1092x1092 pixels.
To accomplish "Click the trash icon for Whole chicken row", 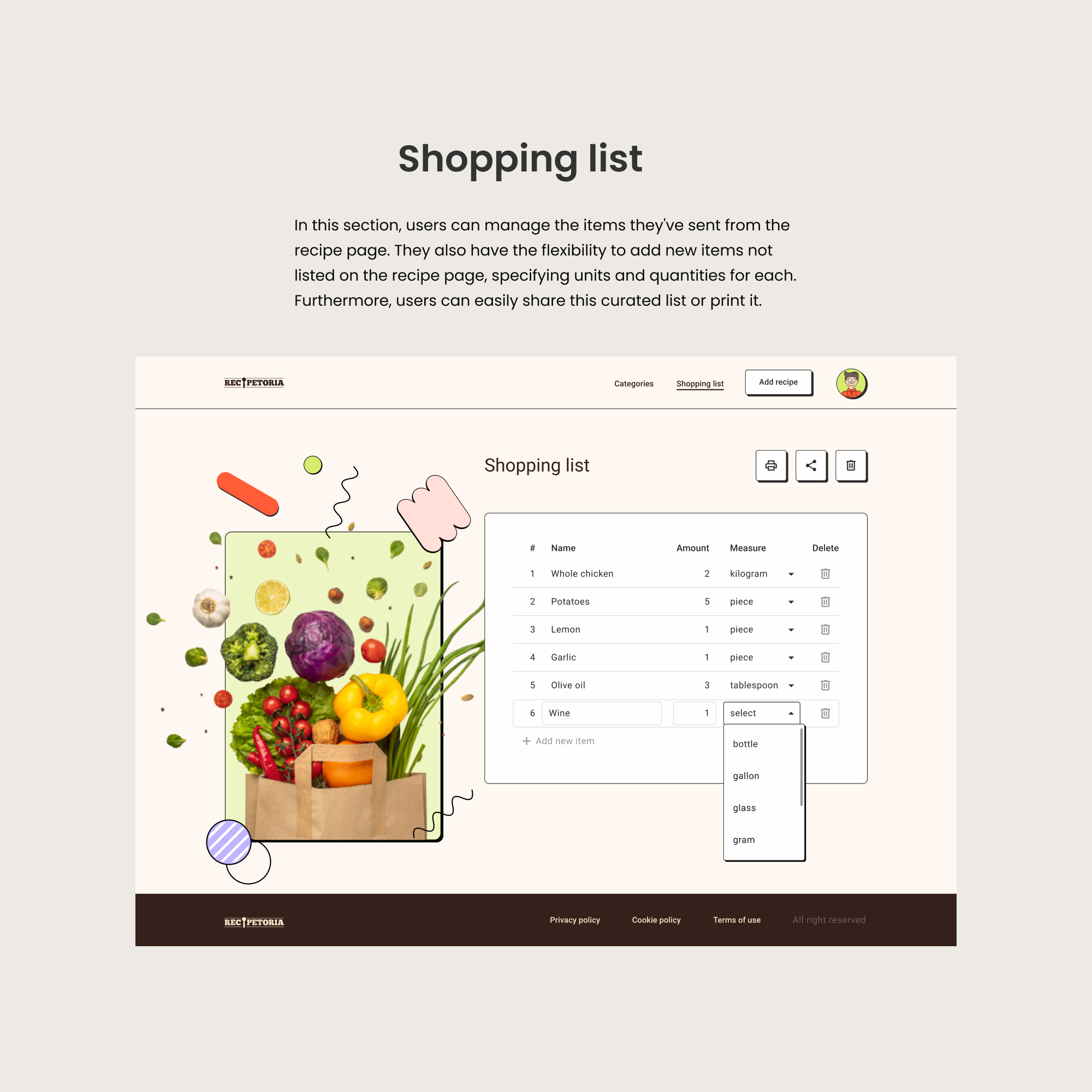I will click(x=826, y=573).
